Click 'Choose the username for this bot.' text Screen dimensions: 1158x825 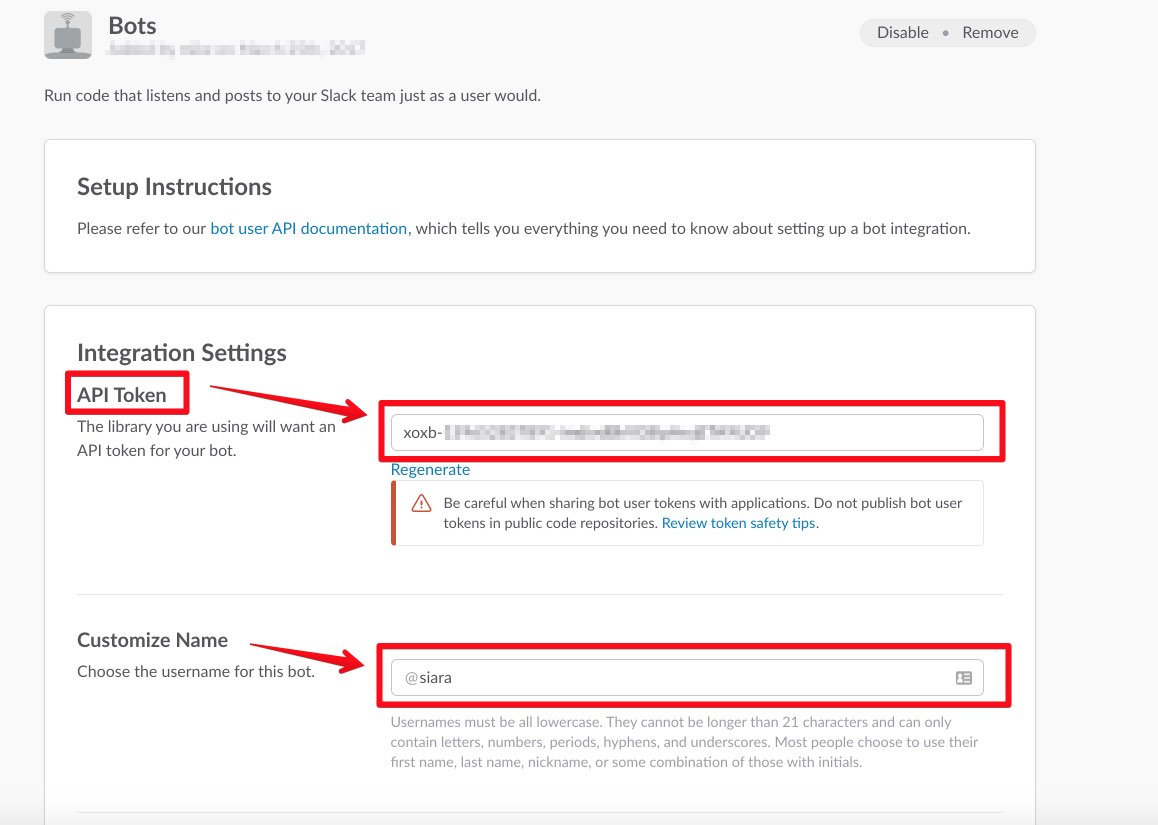[x=196, y=671]
